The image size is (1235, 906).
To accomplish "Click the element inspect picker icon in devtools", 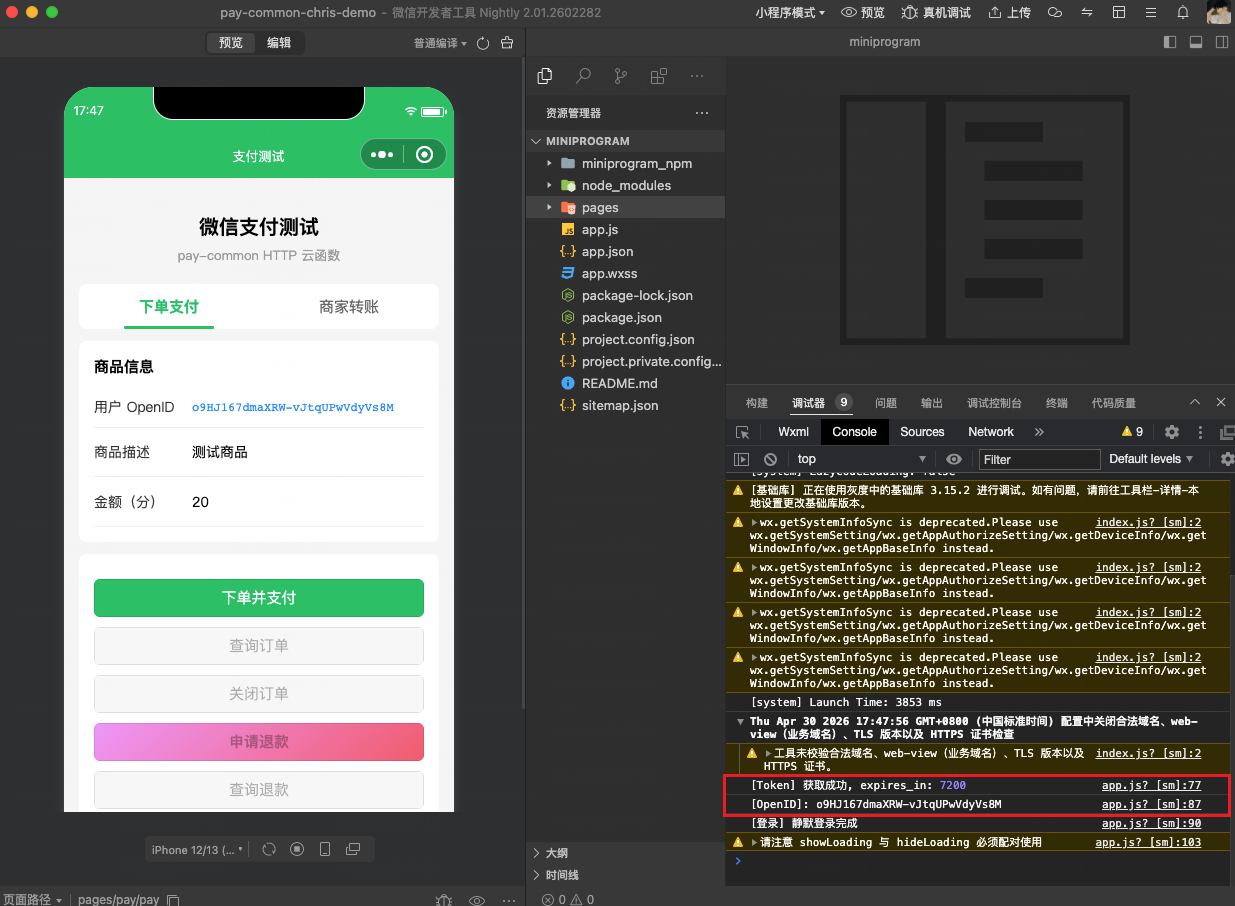I will click(x=742, y=432).
